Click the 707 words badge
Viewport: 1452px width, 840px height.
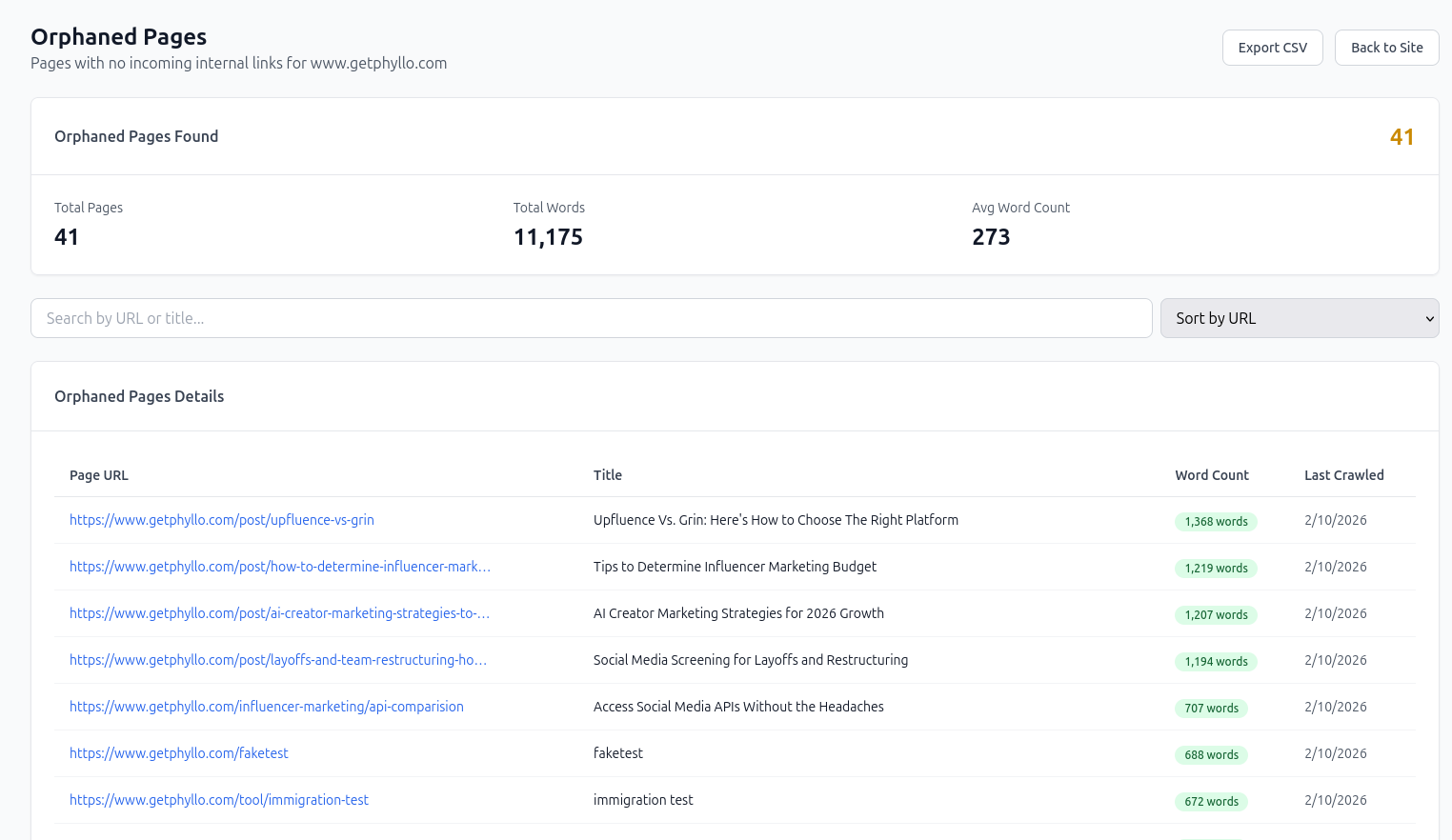1211,708
